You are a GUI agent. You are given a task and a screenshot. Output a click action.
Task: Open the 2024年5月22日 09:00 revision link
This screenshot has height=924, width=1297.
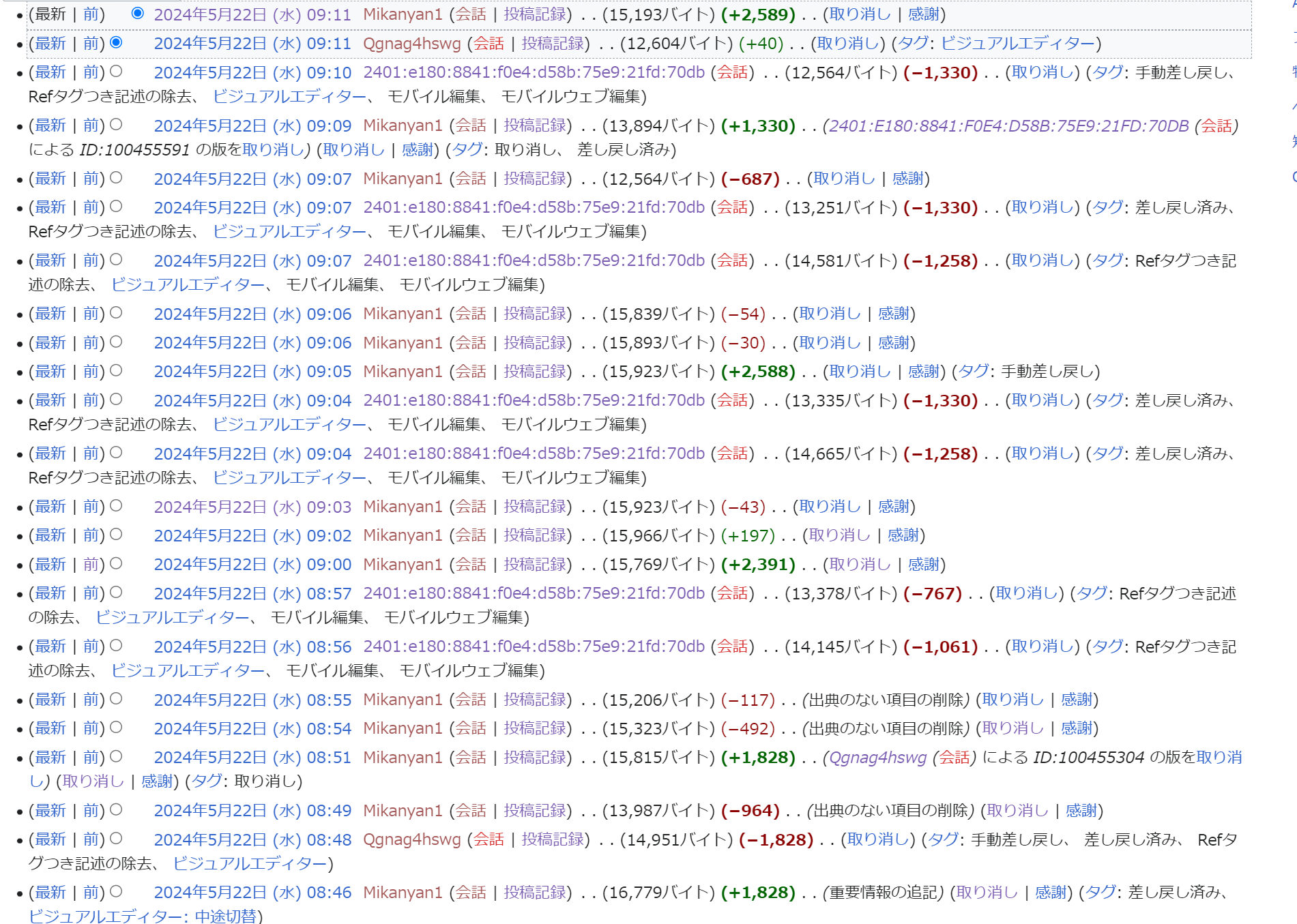tap(252, 565)
